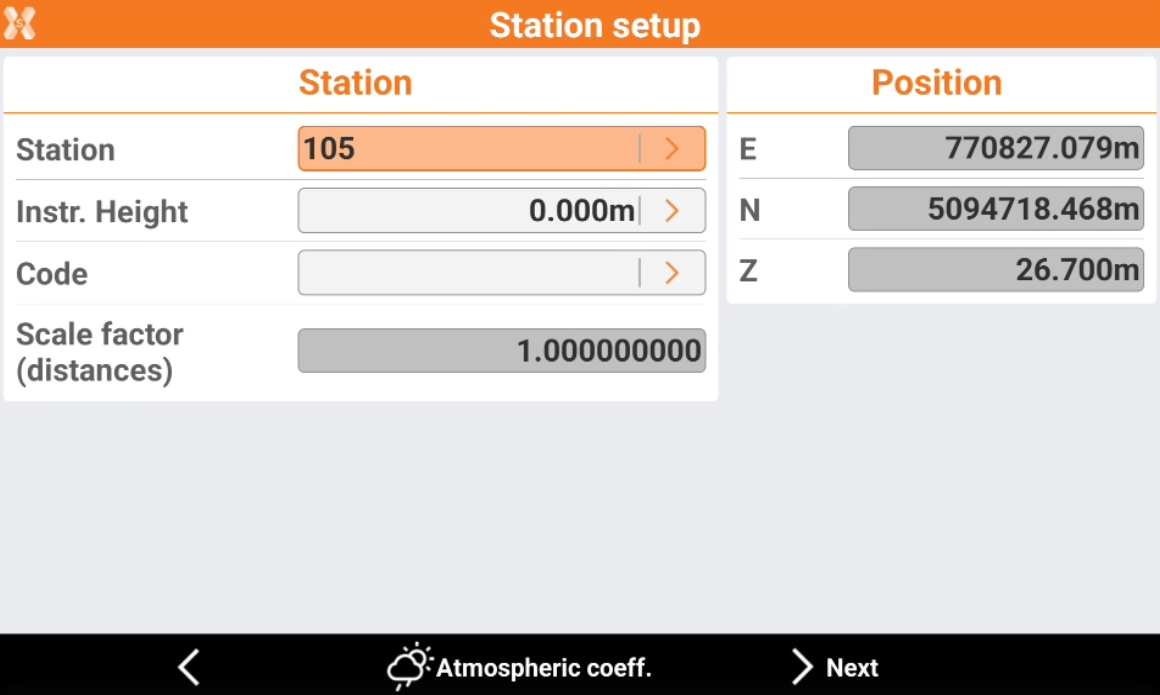This screenshot has height=695, width=1160.
Task: Click the Next chevron arrow icon
Action: [802, 667]
